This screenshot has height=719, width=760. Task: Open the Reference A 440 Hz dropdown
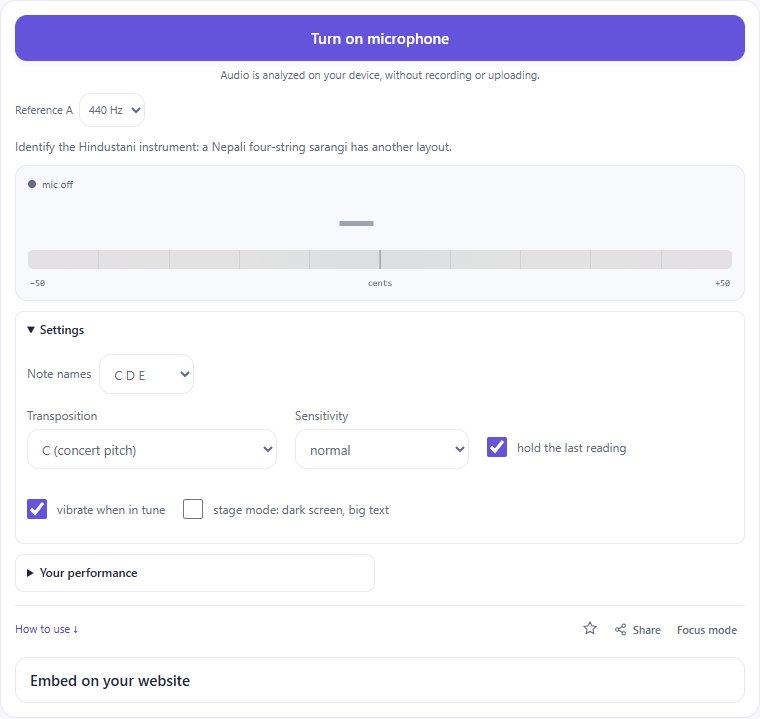tap(112, 110)
